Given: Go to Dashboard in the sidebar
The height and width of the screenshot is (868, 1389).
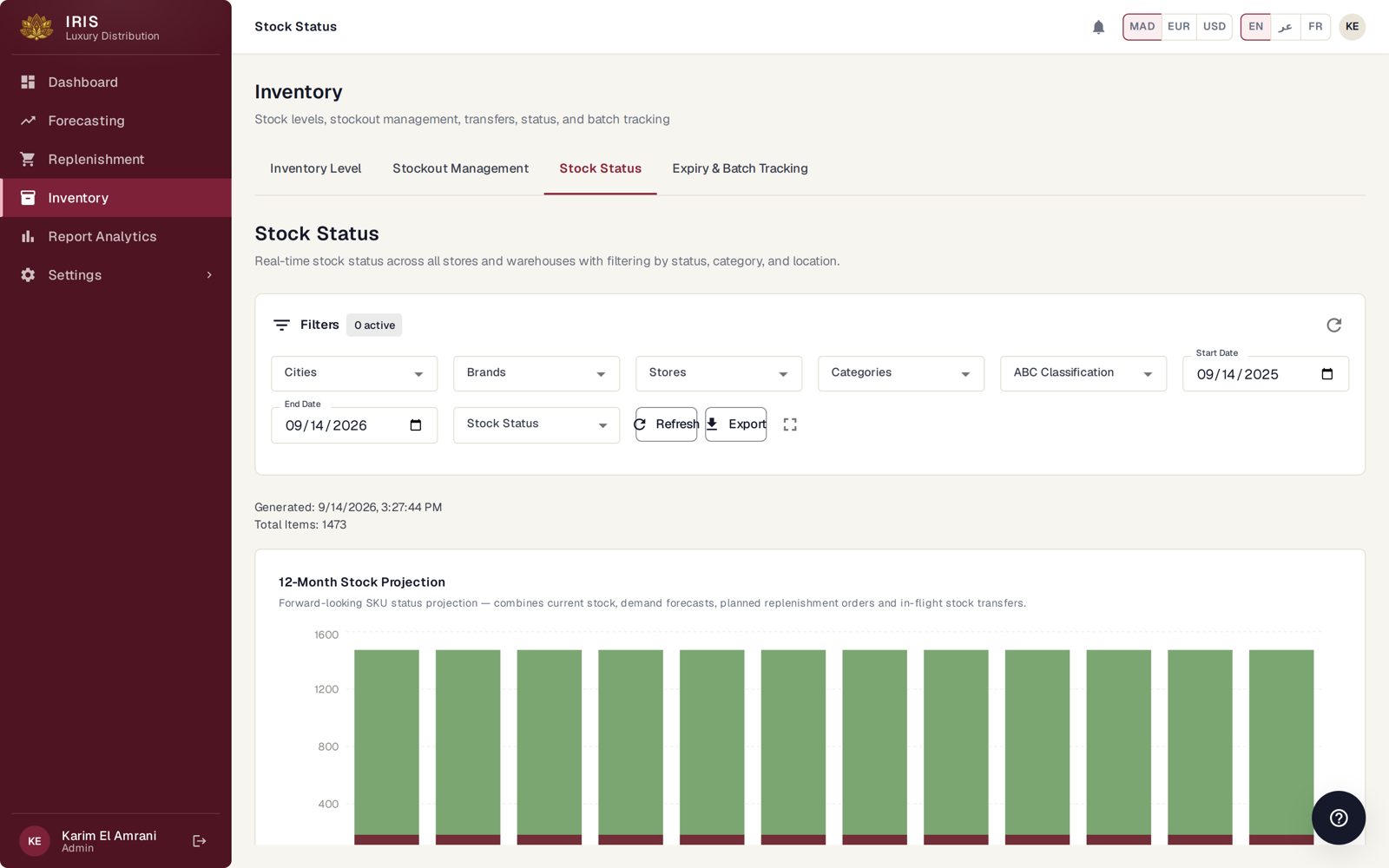Looking at the screenshot, I should (115, 82).
